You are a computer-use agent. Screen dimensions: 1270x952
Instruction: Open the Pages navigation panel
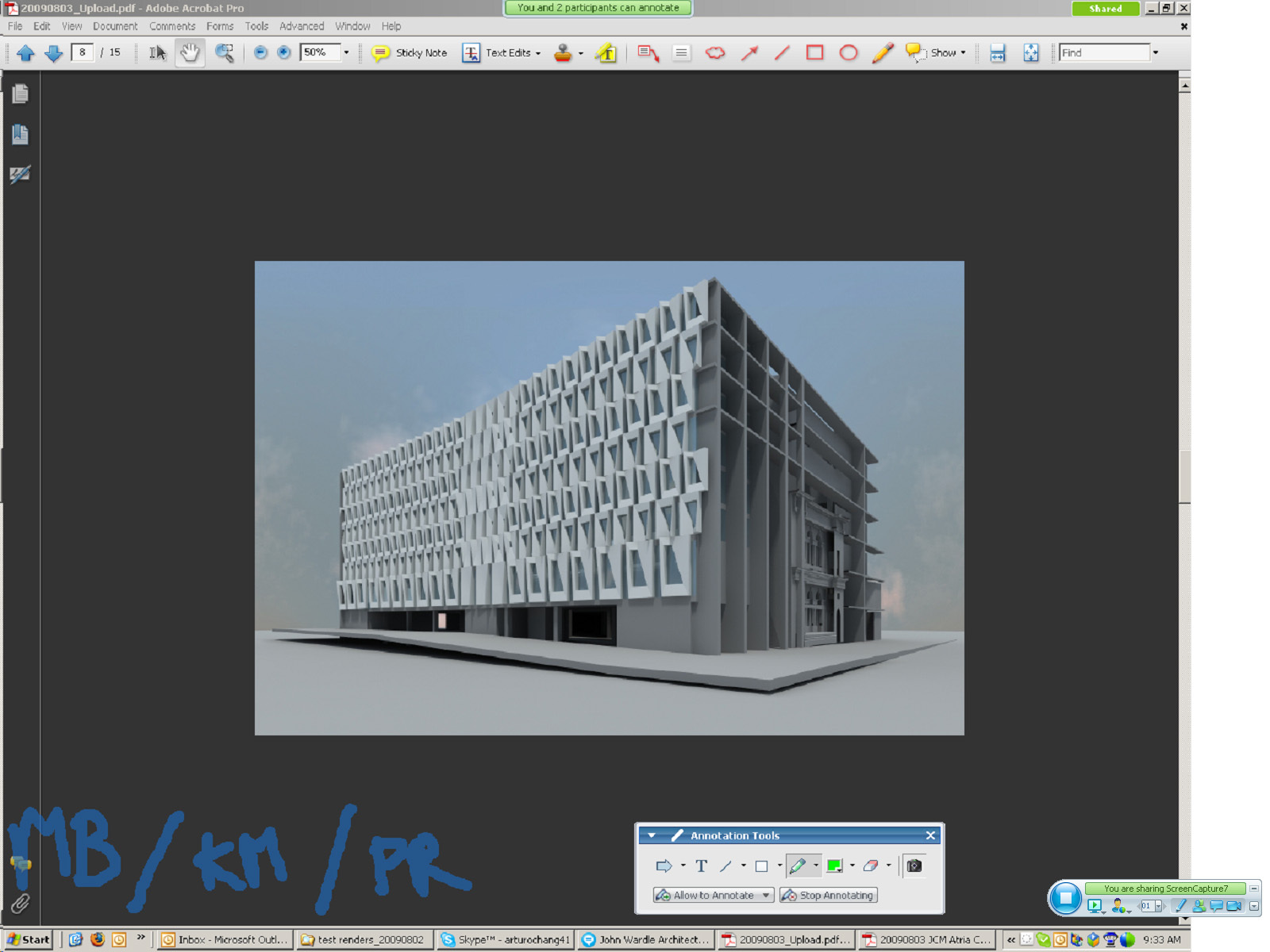click(21, 94)
